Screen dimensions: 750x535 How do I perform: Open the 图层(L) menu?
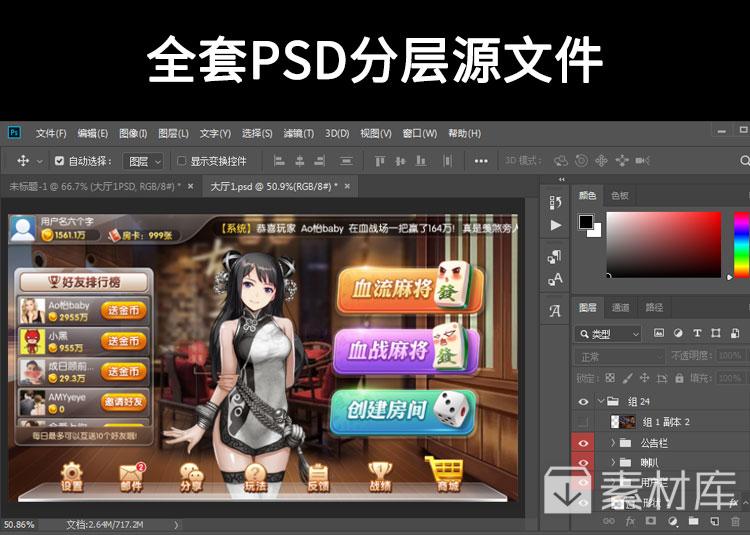(173, 133)
